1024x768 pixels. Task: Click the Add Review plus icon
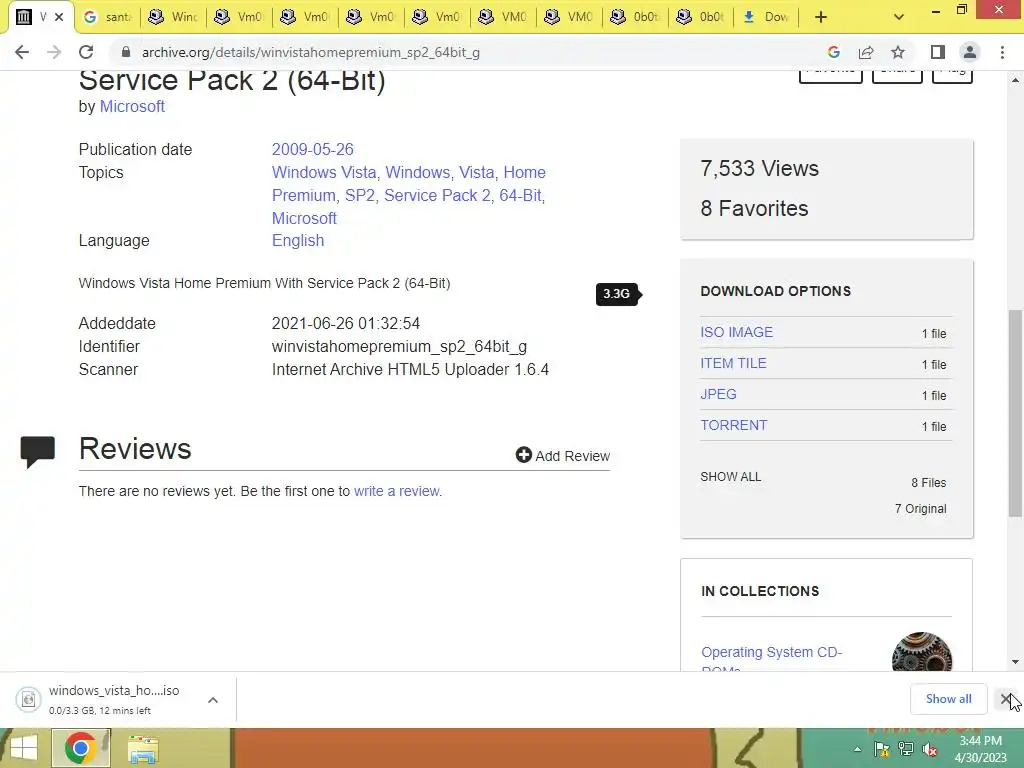[x=523, y=455]
